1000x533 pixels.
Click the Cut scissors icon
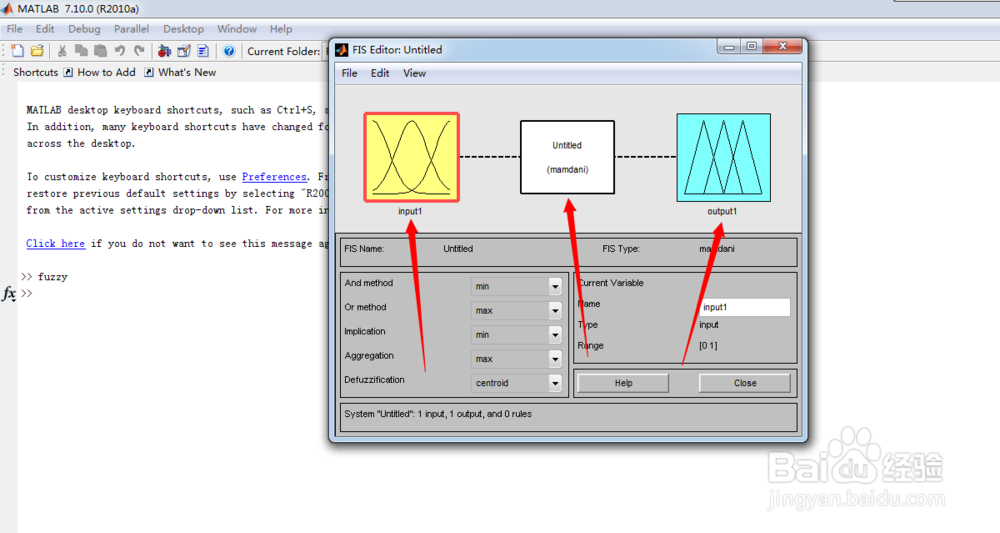pos(62,51)
